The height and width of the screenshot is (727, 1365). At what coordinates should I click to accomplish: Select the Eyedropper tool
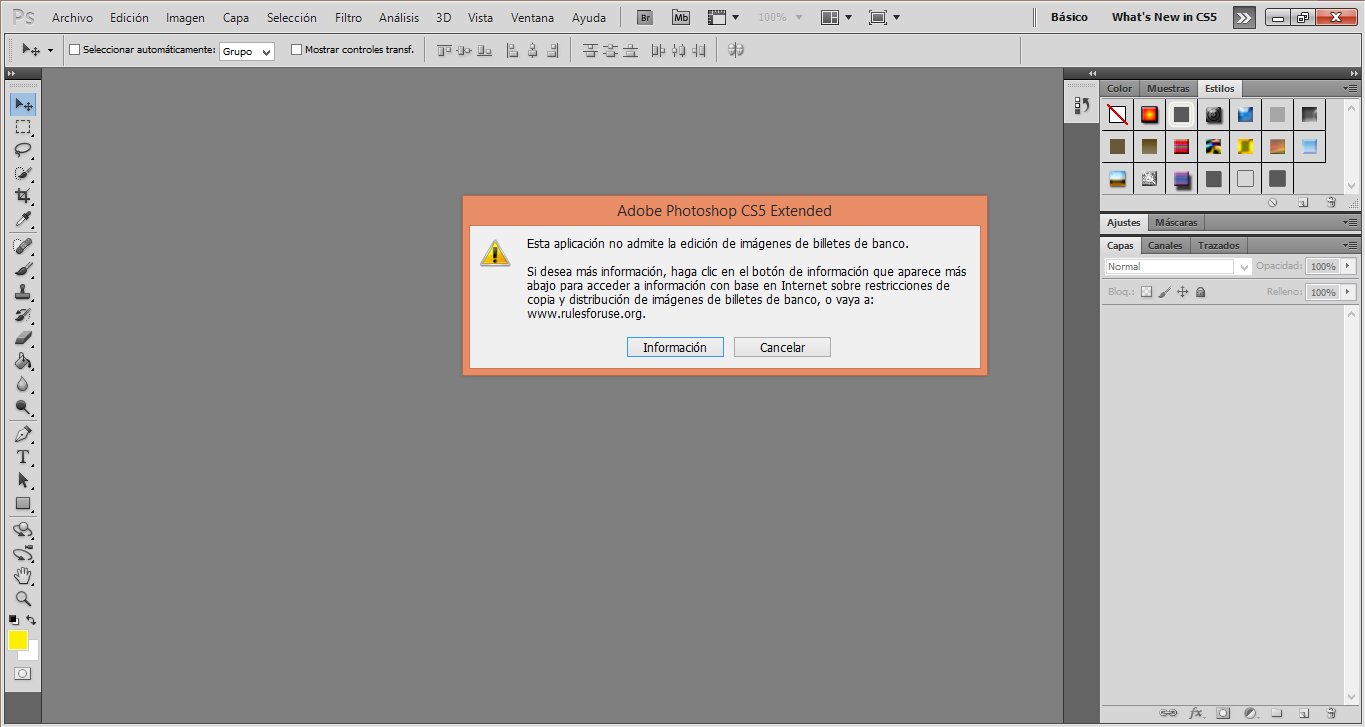point(22,220)
